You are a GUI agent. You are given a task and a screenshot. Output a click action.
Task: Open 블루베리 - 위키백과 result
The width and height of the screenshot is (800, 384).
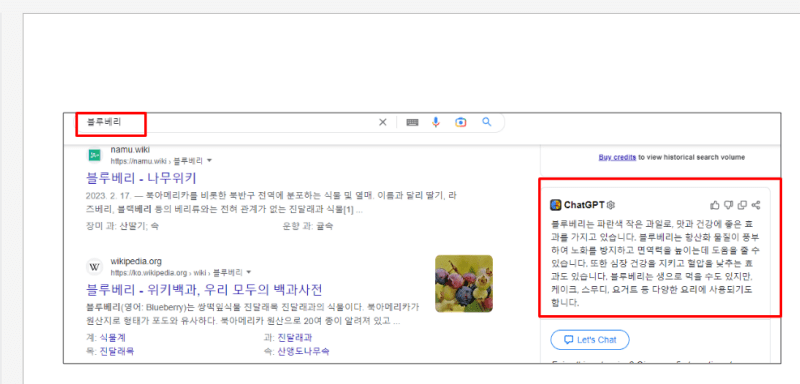coord(205,290)
